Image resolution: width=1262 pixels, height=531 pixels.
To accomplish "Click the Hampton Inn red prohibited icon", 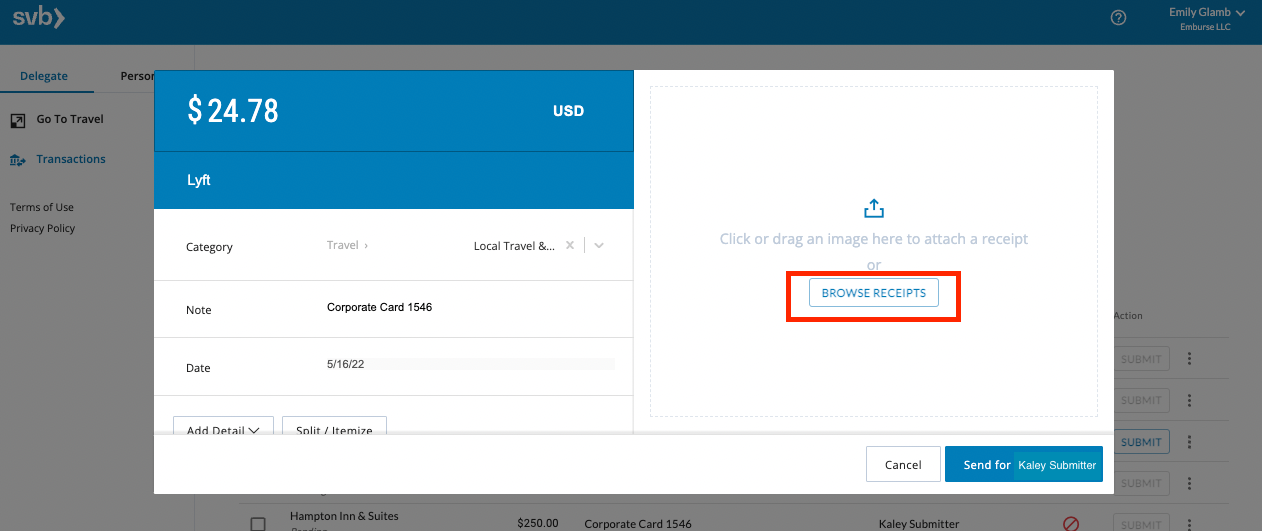I will (x=1071, y=523).
